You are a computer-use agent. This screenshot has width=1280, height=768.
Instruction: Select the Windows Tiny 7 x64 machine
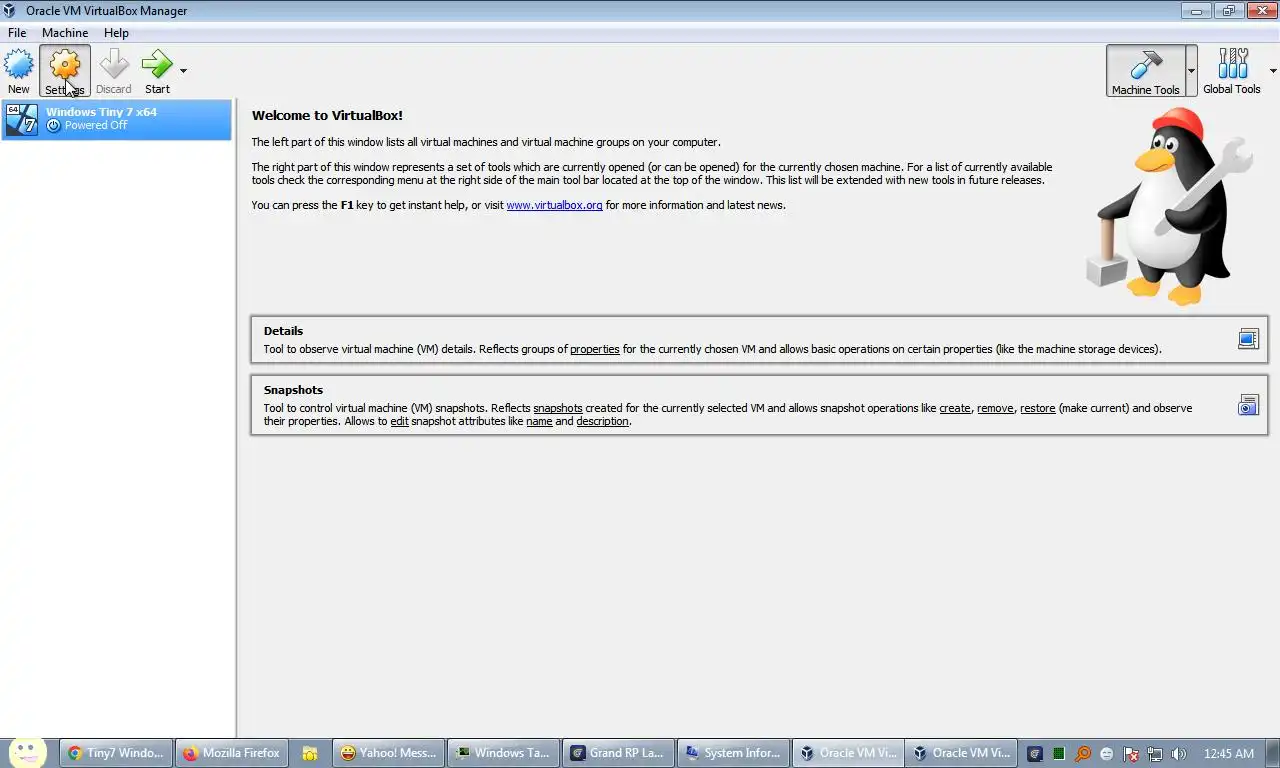[117, 119]
